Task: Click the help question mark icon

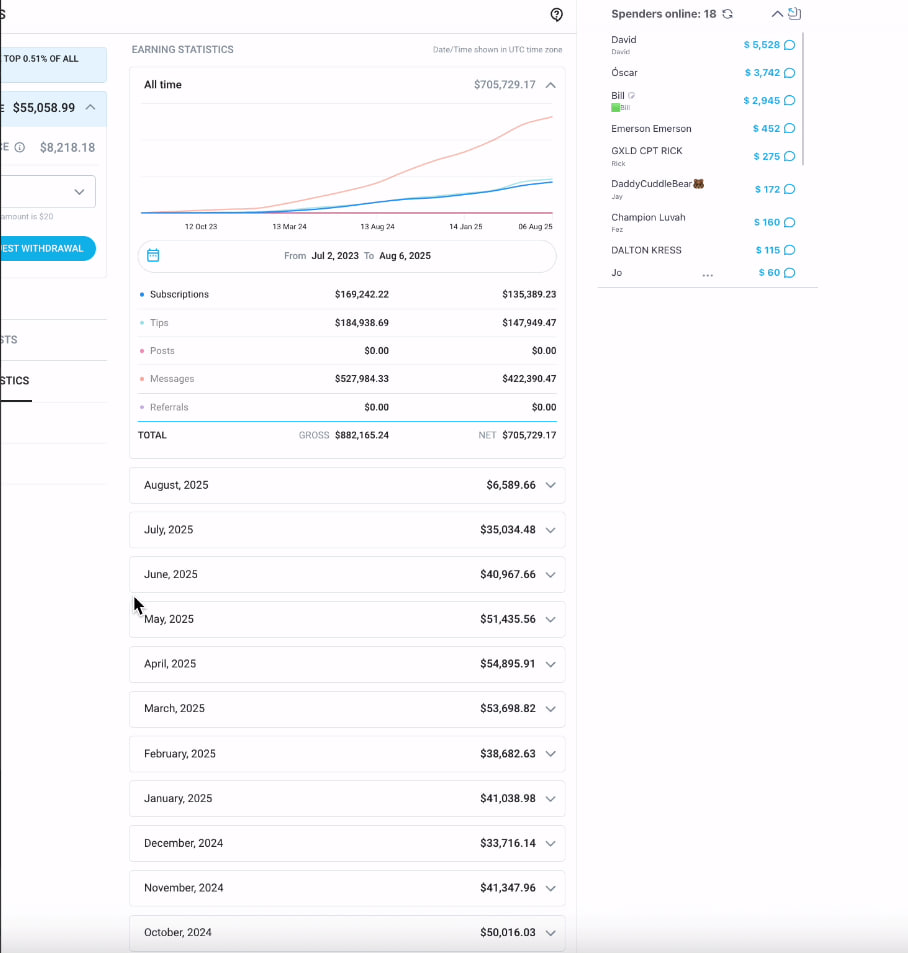Action: tap(557, 14)
